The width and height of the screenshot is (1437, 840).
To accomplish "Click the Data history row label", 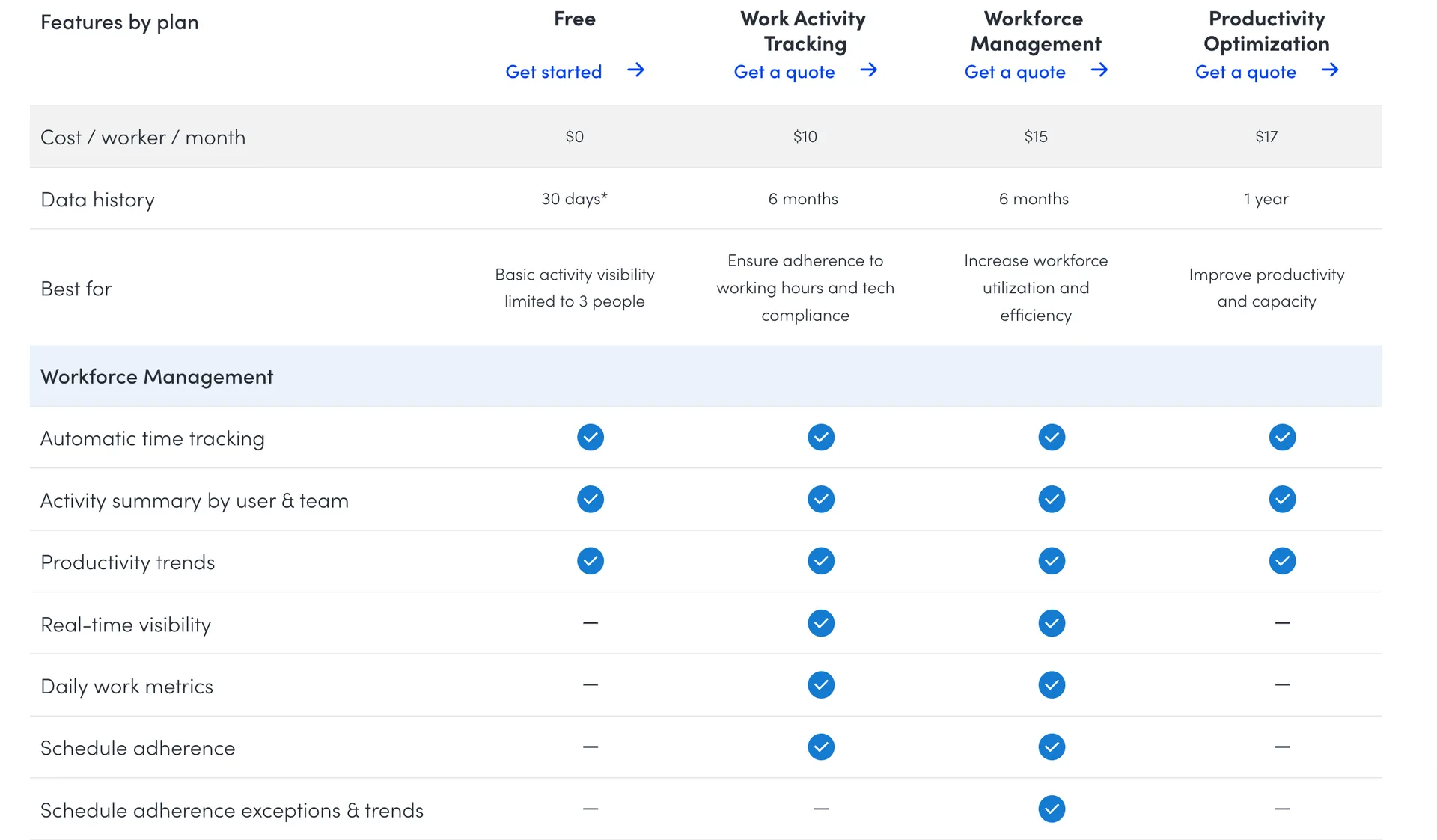I will (x=98, y=200).
